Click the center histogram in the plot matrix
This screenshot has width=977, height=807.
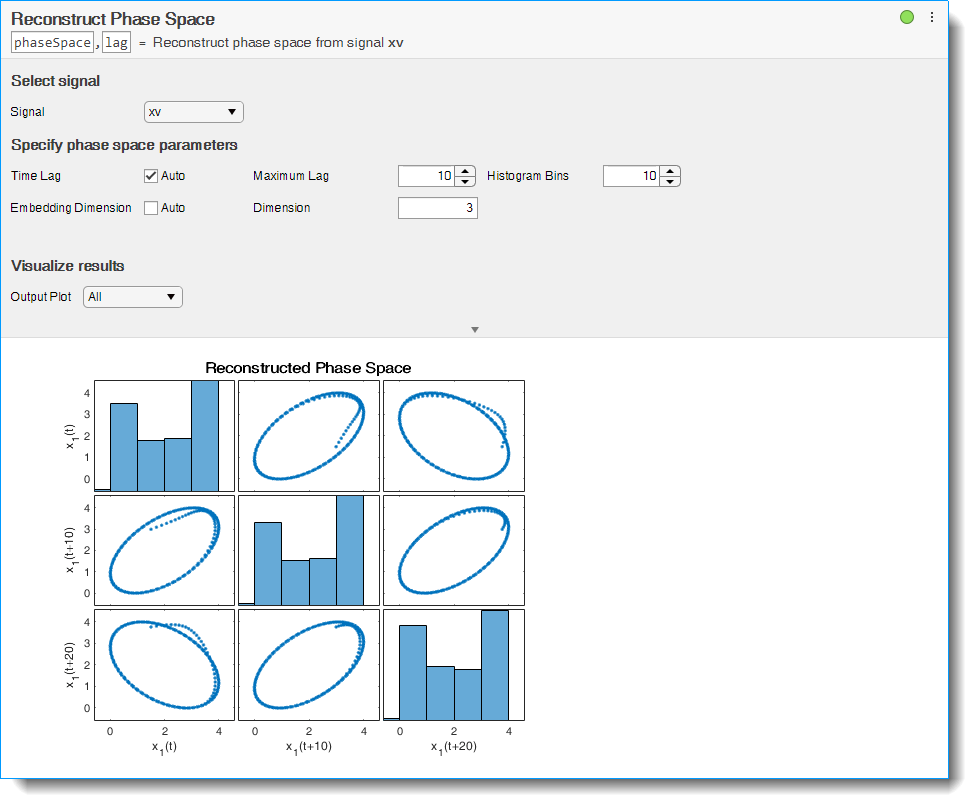(309, 550)
